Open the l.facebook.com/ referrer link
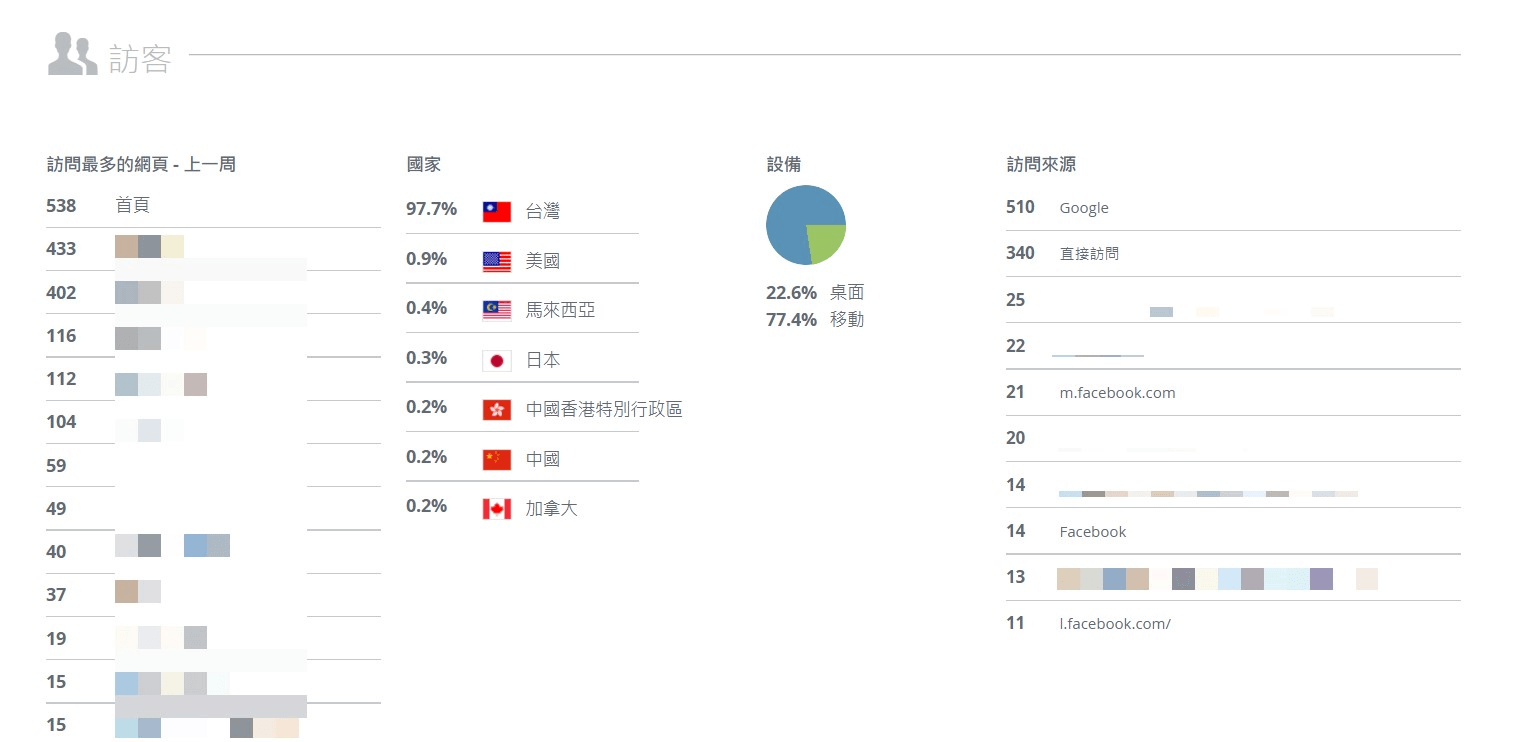This screenshot has width=1525, height=742. 1112,623
